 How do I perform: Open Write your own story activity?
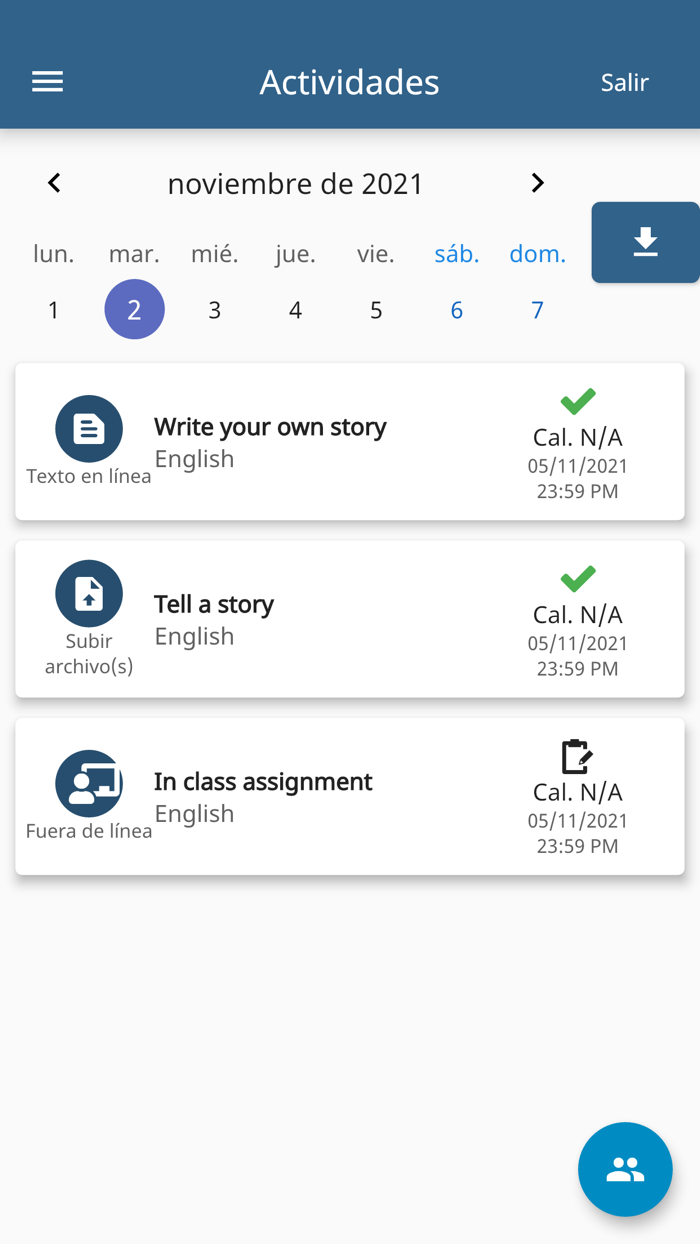[270, 427]
